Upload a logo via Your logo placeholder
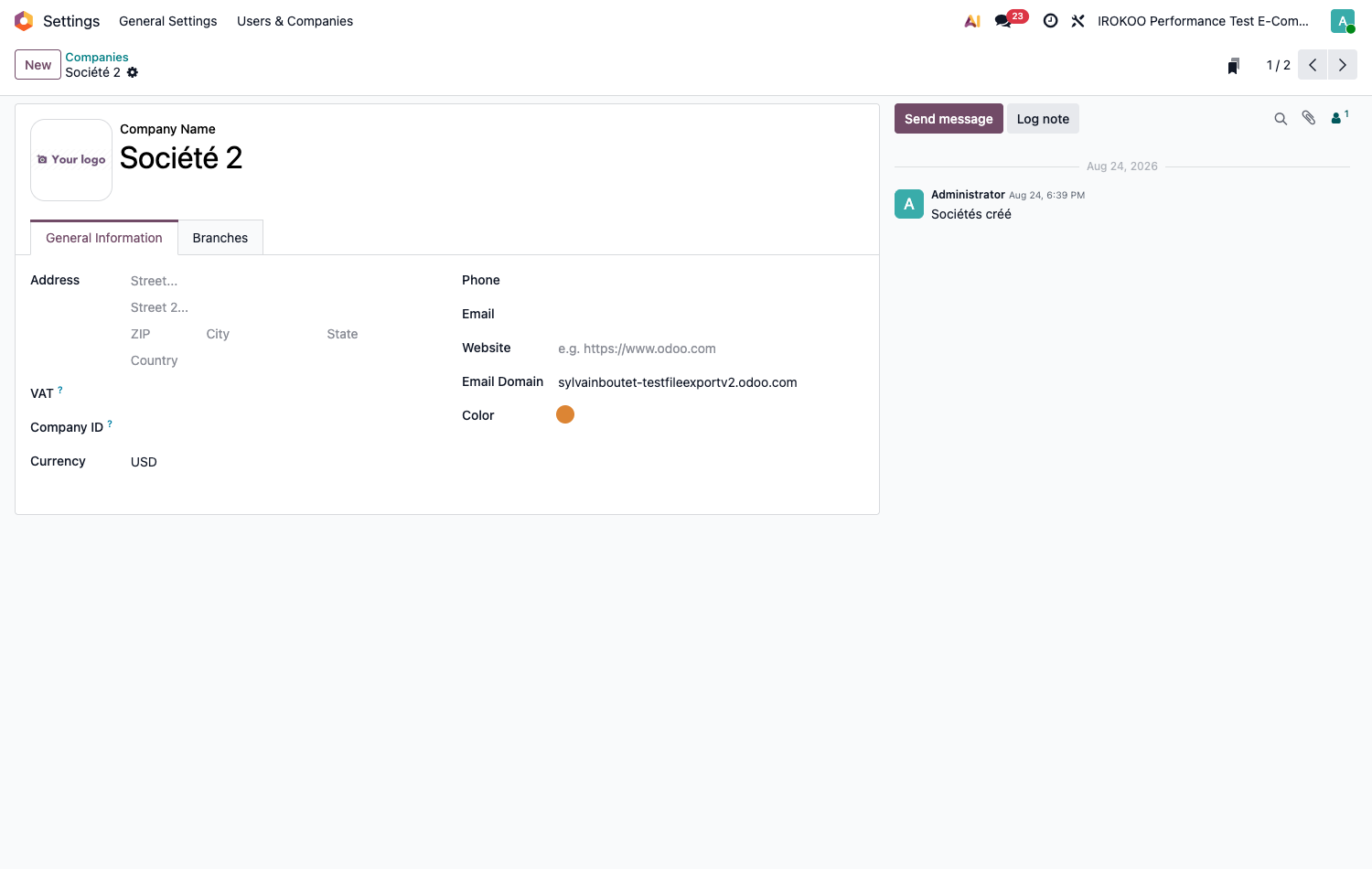 pyautogui.click(x=71, y=160)
